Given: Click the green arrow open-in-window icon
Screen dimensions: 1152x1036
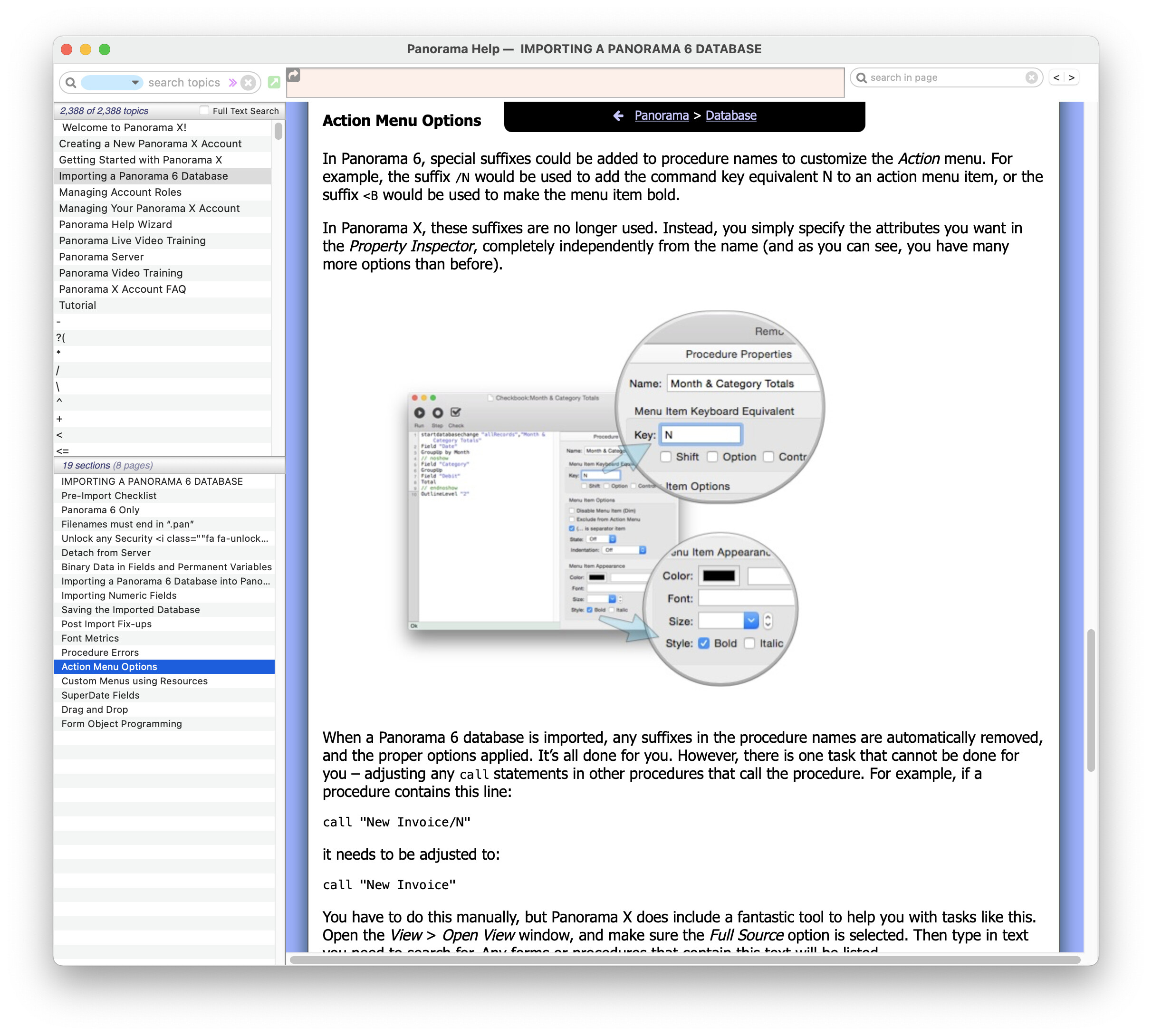Looking at the screenshot, I should (x=274, y=82).
